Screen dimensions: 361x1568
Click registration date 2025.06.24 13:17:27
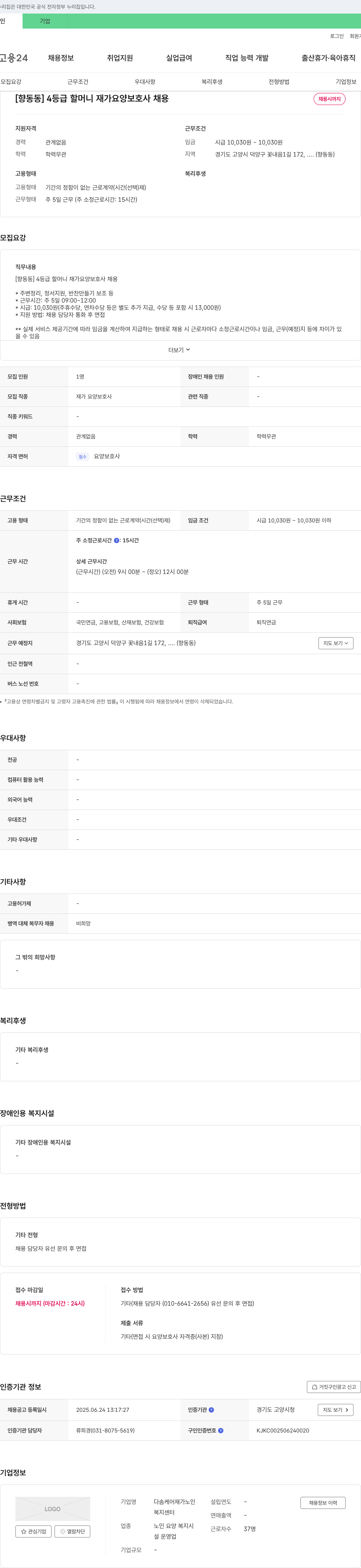coord(103,1410)
